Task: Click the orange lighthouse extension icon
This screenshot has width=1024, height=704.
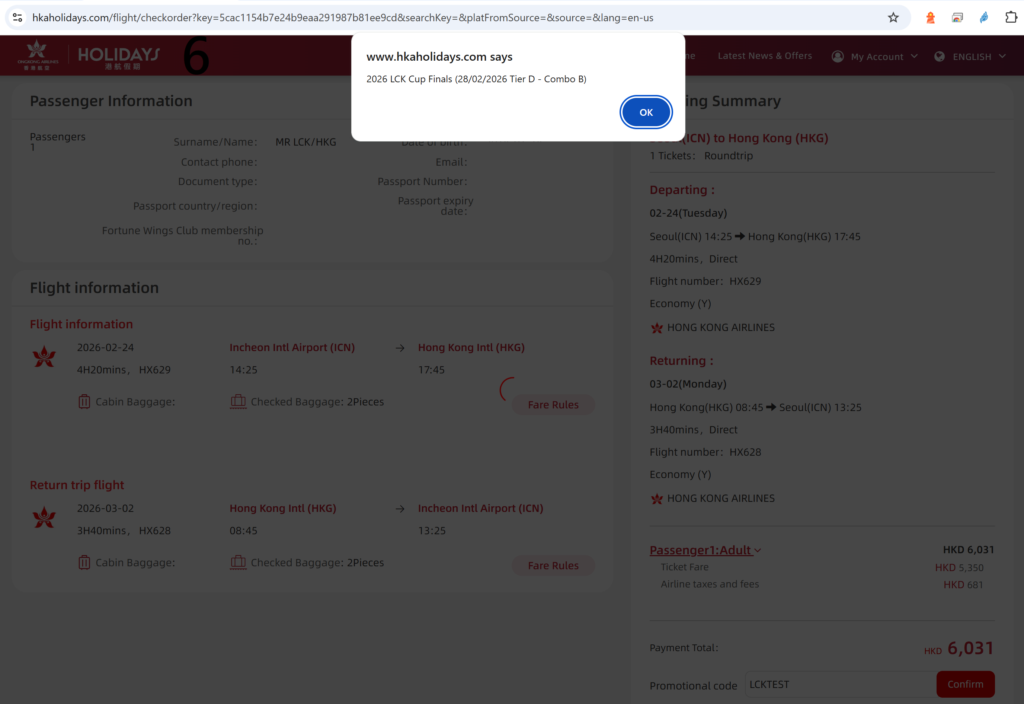Action: click(931, 17)
